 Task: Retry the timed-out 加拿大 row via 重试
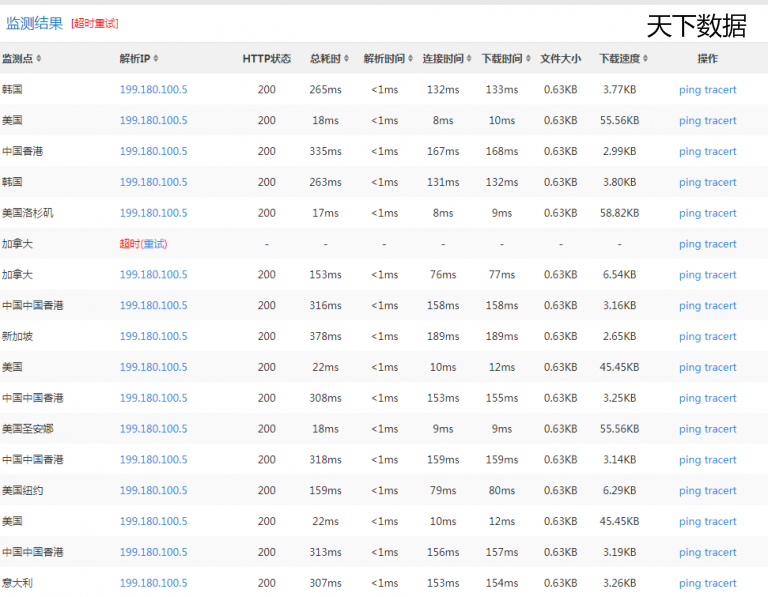[154, 244]
